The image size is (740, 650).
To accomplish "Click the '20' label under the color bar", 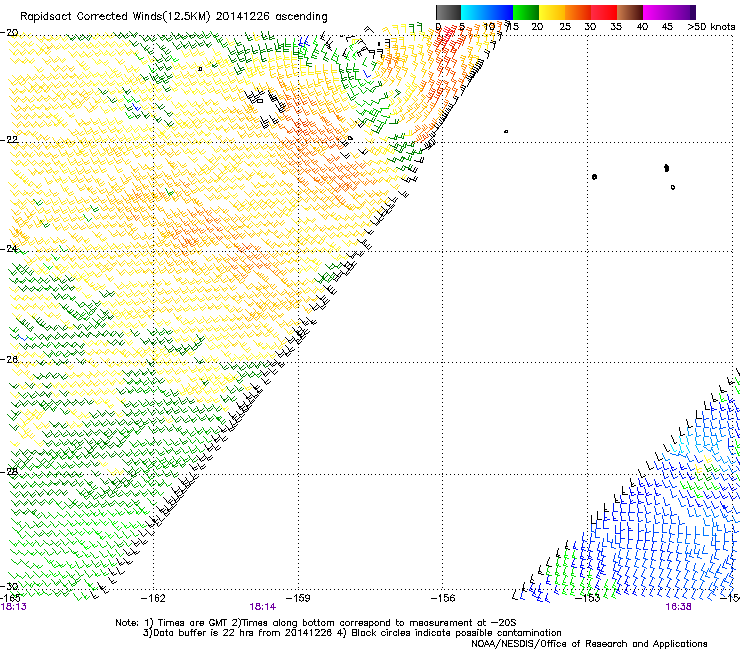I will pos(537,27).
